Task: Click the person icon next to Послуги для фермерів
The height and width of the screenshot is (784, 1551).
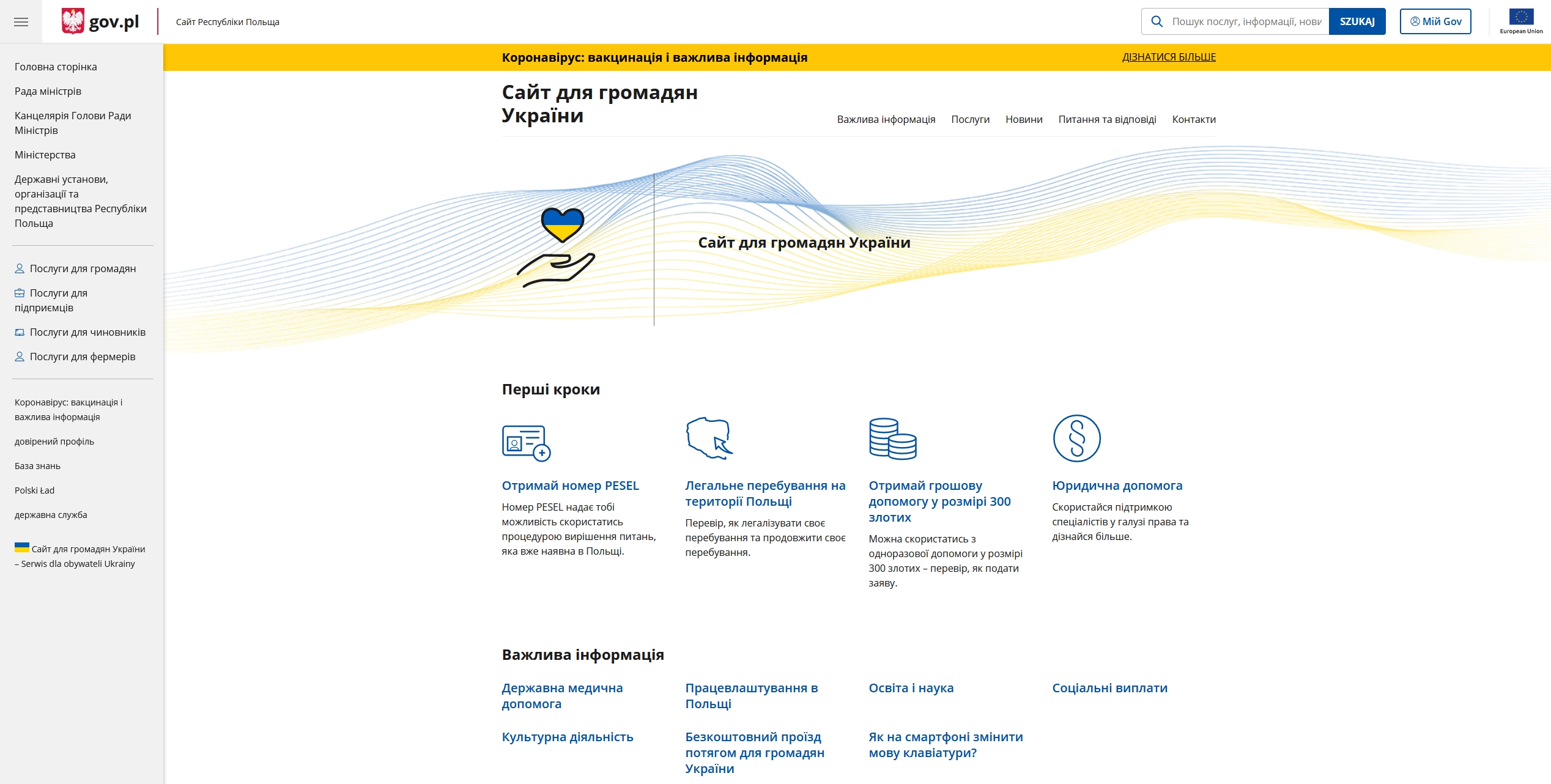Action: pyautogui.click(x=20, y=357)
